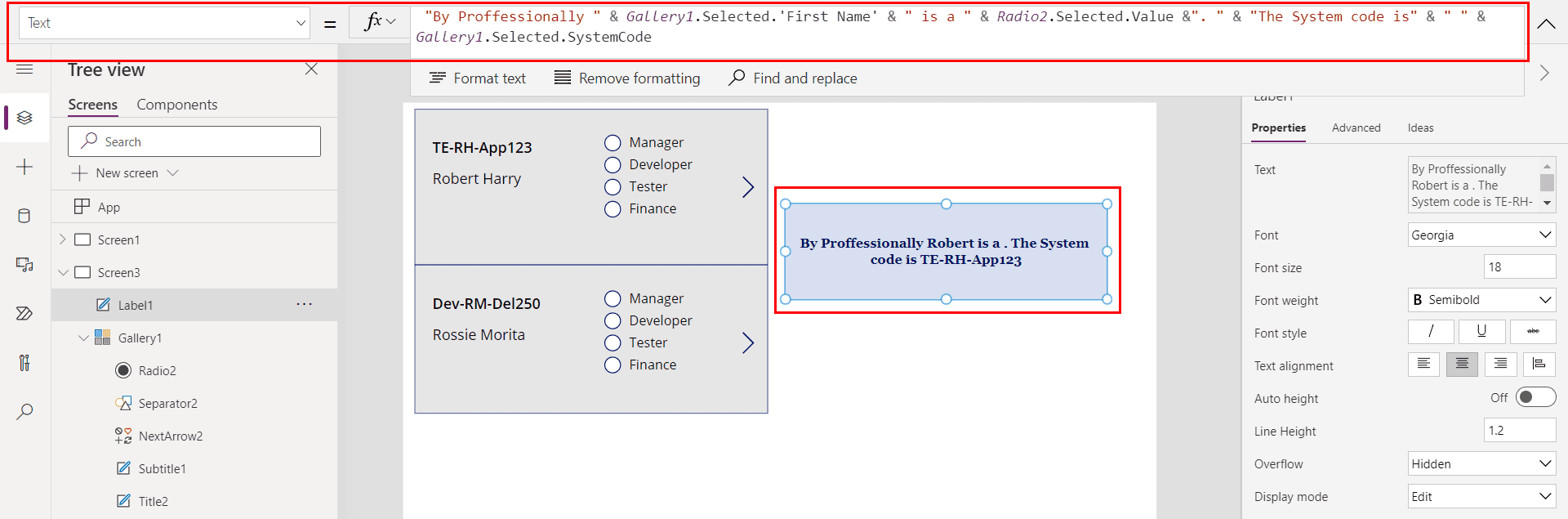Viewport: 1568px width, 519px height.
Task: Select Finance radio for Rossie Morita
Action: pyautogui.click(x=612, y=365)
